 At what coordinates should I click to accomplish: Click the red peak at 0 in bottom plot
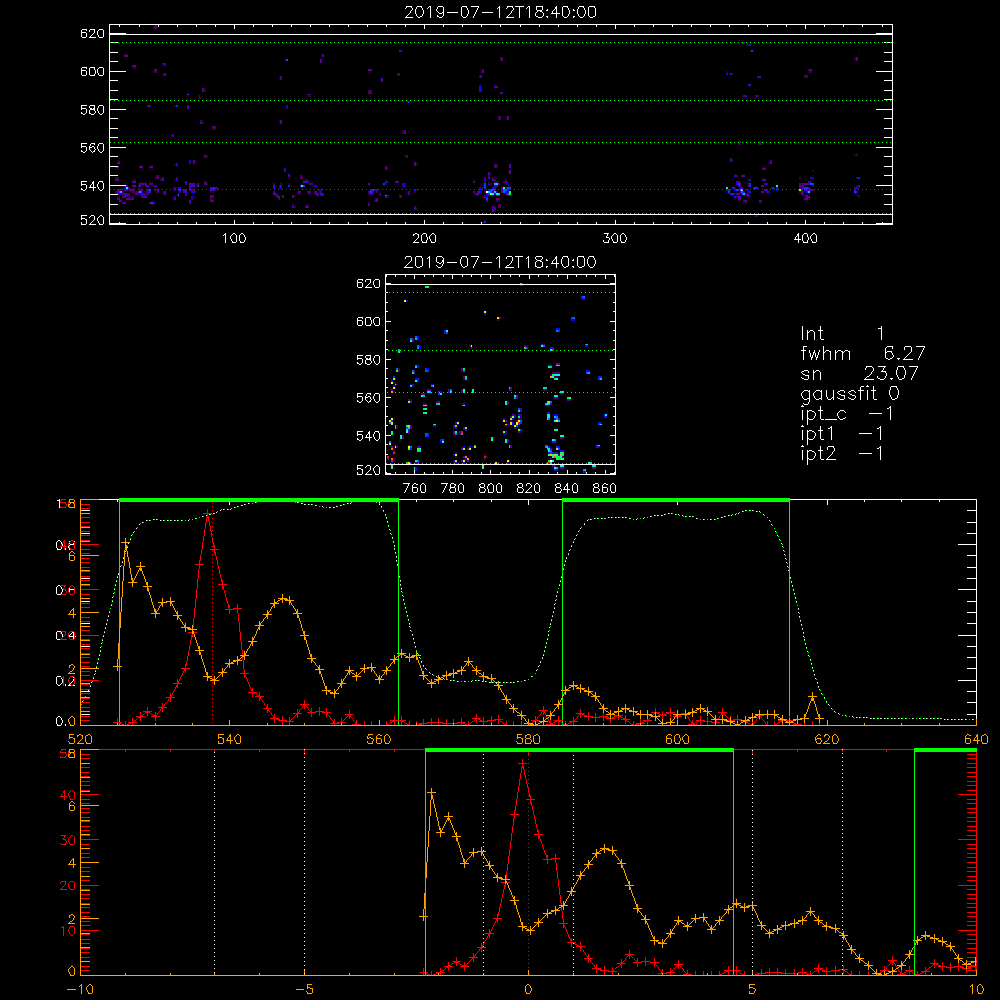tap(523, 762)
